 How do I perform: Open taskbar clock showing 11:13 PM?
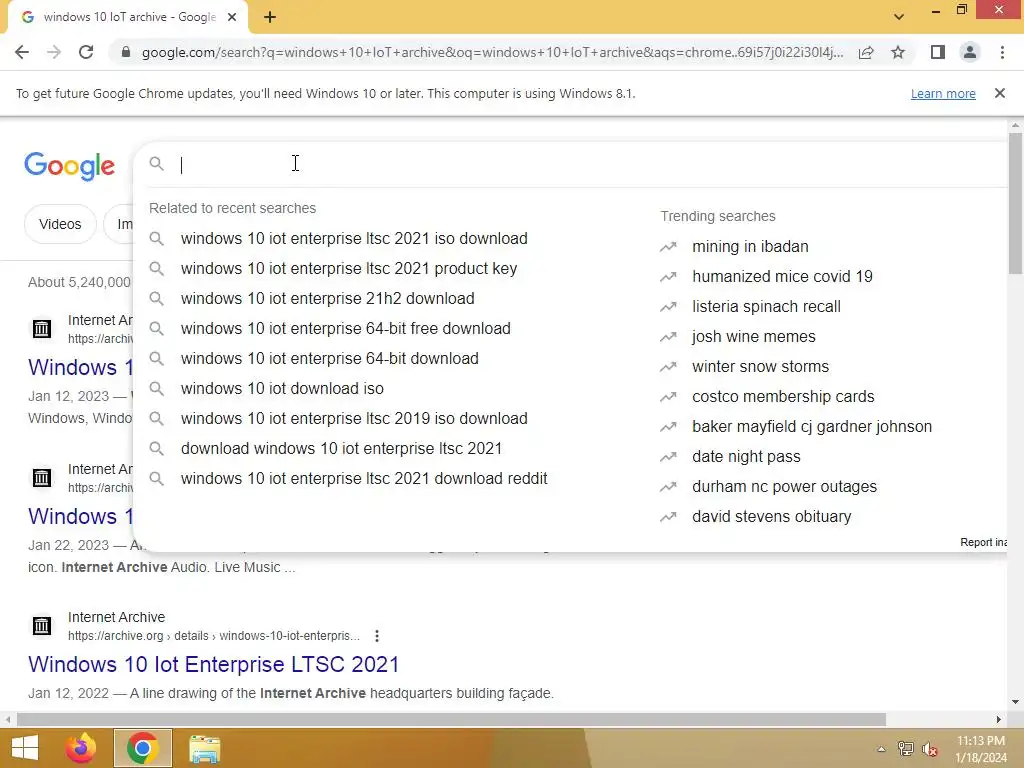coord(981,749)
